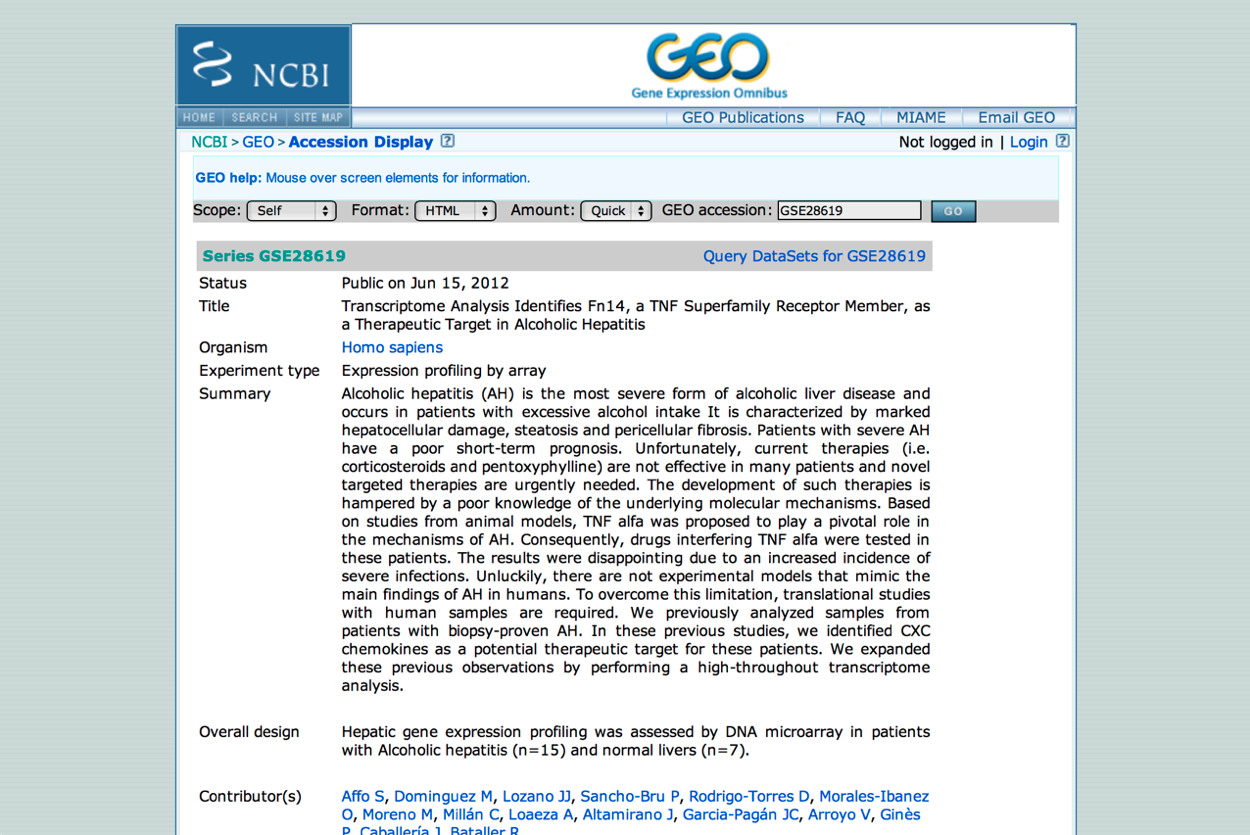Click the GEO Gene Expression Omnibus logo
Screen dimensions: 1250x835
tap(709, 66)
